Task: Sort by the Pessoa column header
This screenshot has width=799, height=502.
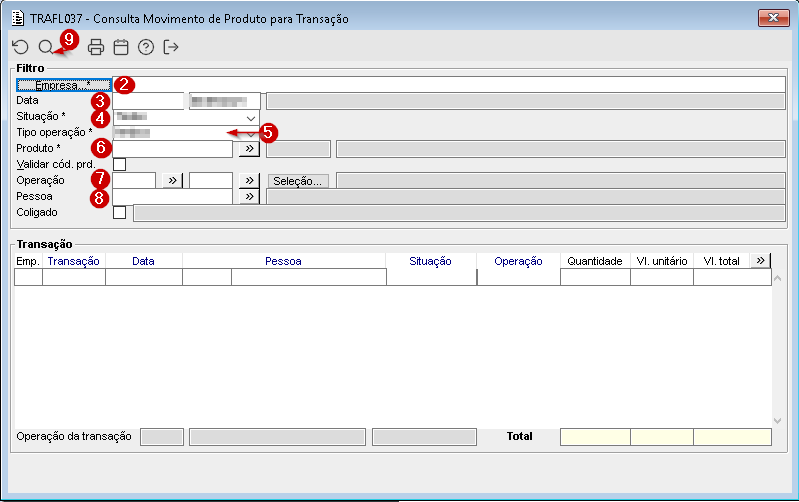Action: tap(283, 261)
